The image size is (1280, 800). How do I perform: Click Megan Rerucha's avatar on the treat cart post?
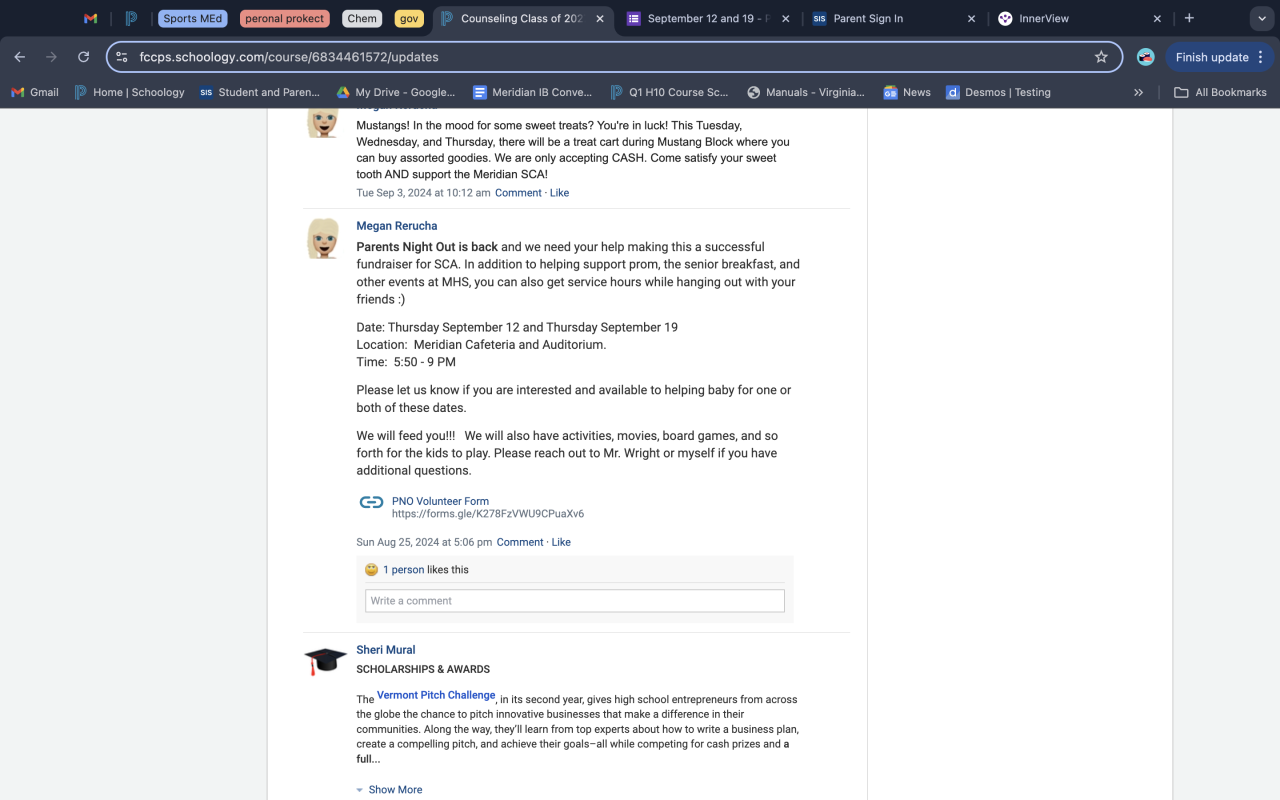323,122
